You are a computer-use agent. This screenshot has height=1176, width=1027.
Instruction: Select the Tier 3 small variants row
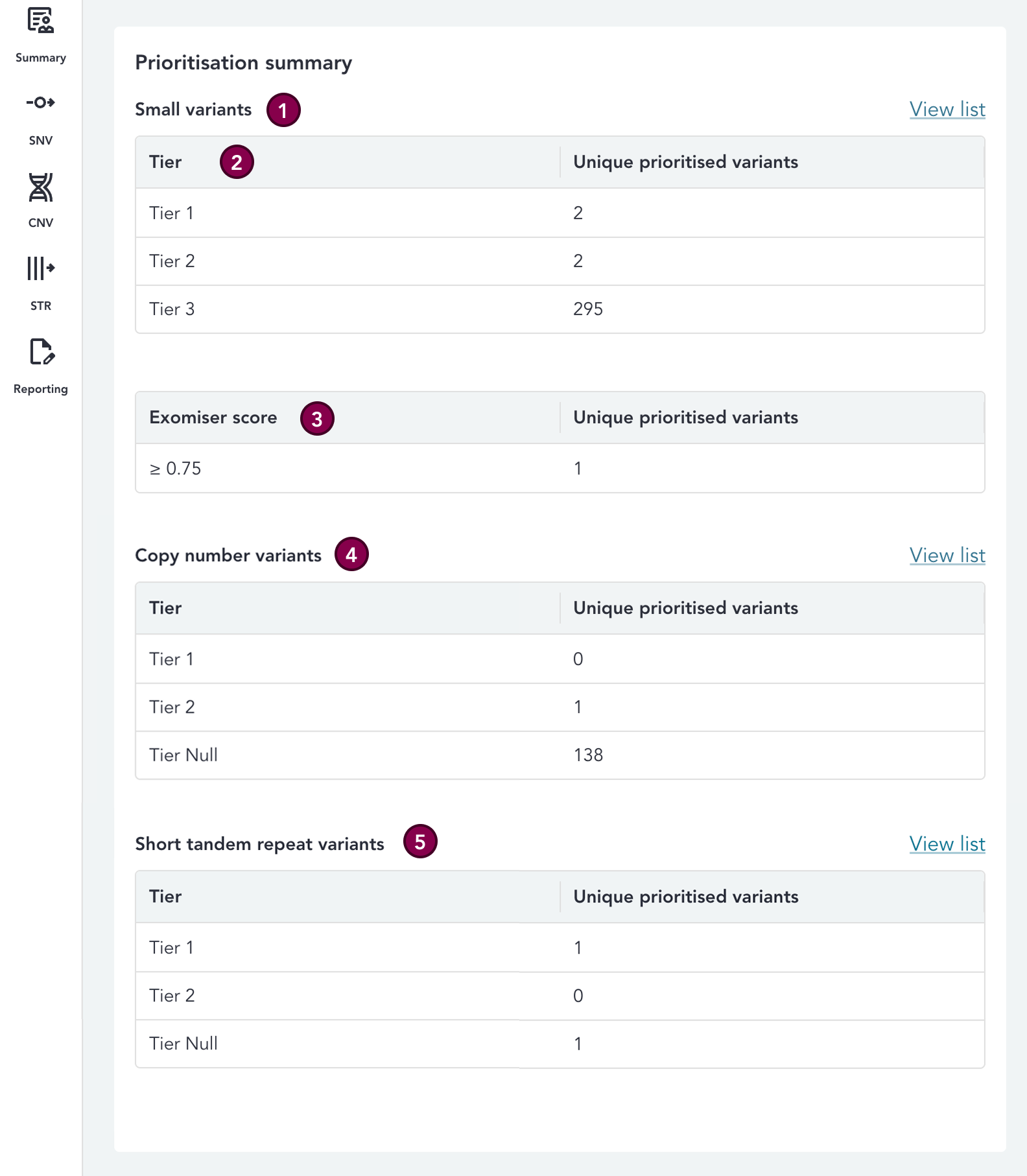tap(560, 309)
